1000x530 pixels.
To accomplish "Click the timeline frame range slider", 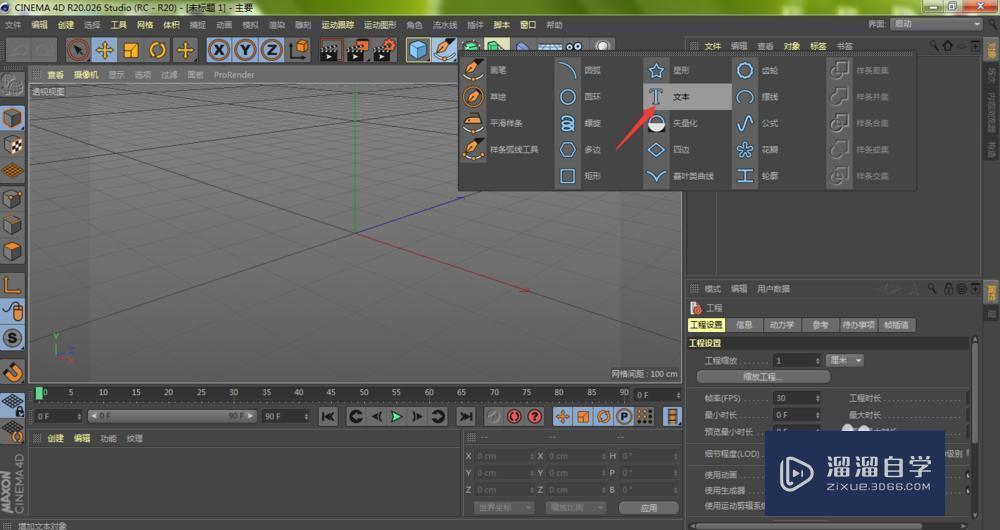I will click(172, 416).
